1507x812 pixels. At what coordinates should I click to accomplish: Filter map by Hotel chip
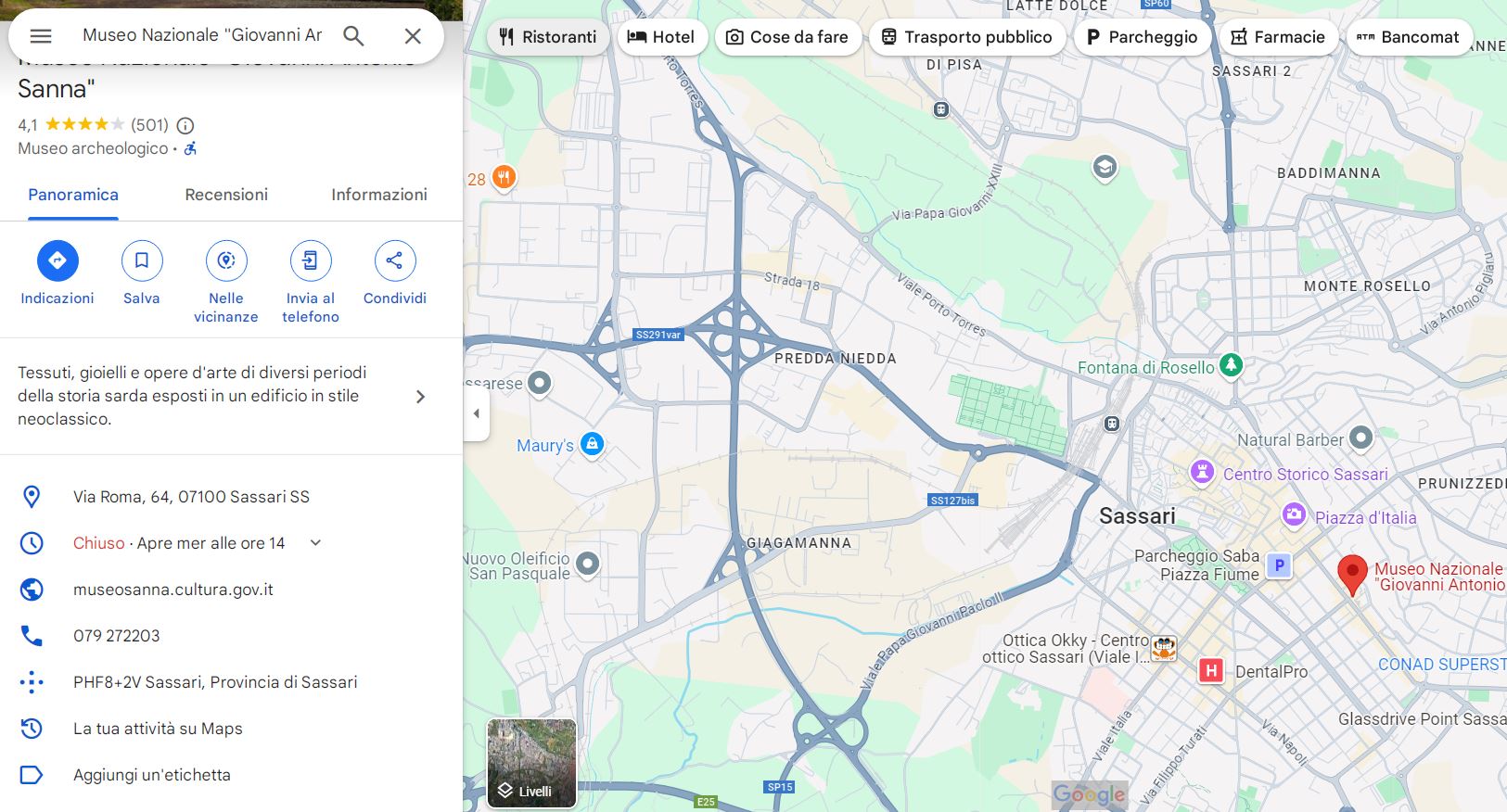coord(662,37)
